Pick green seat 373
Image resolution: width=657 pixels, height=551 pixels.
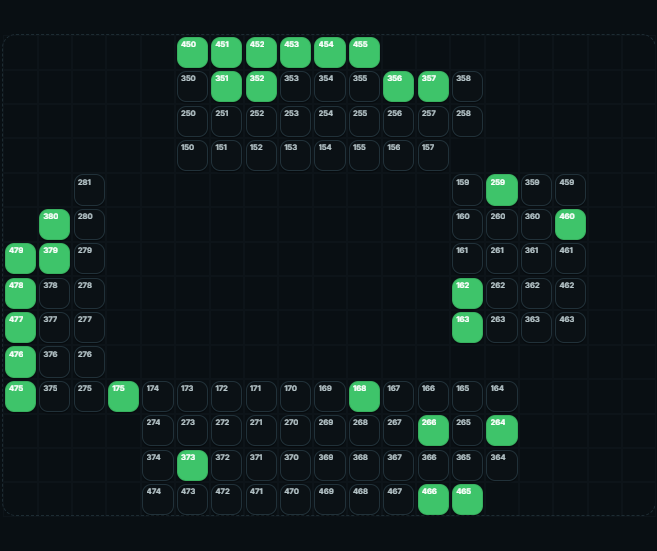pyautogui.click(x=192, y=466)
